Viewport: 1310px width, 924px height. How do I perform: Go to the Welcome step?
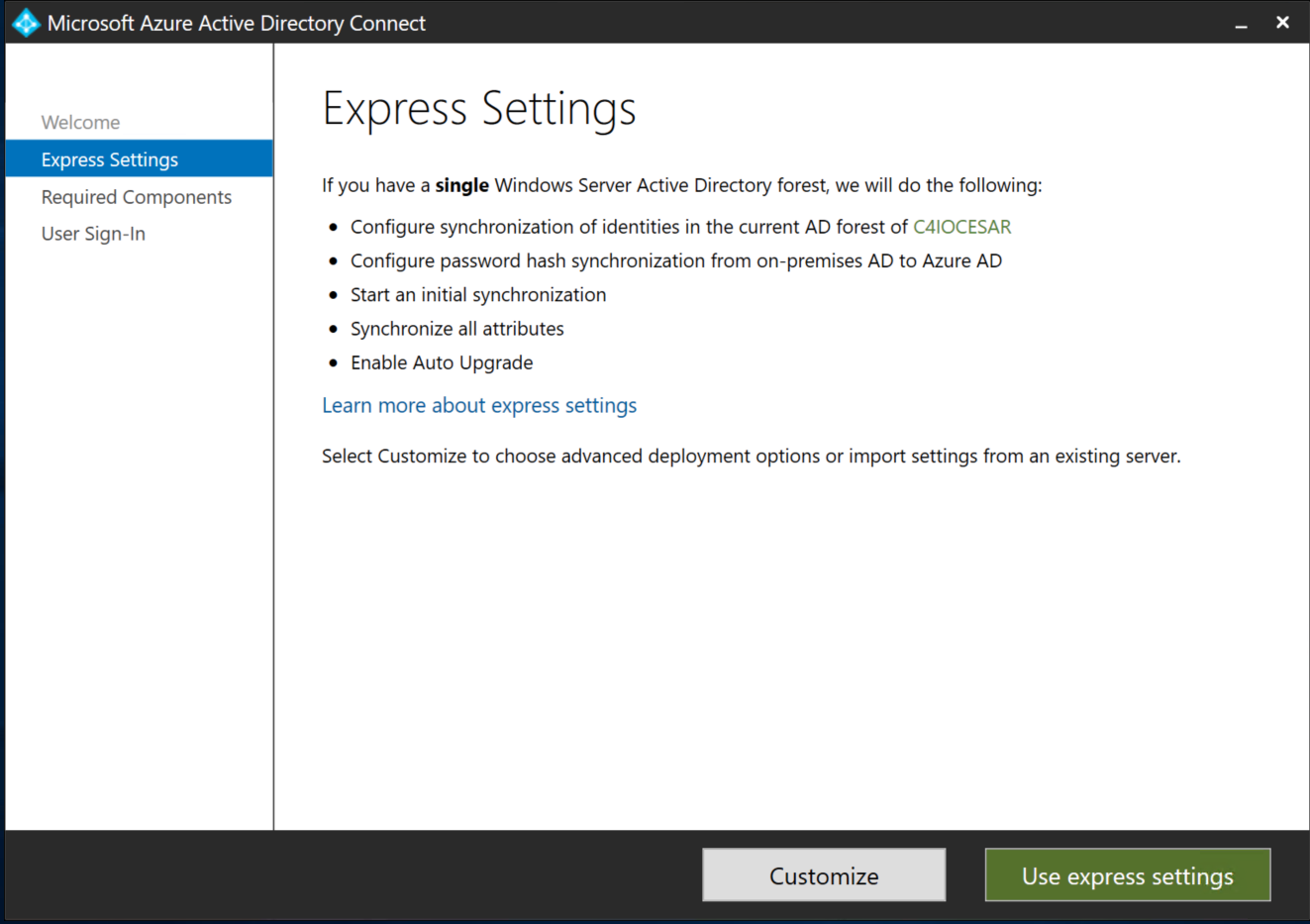80,123
